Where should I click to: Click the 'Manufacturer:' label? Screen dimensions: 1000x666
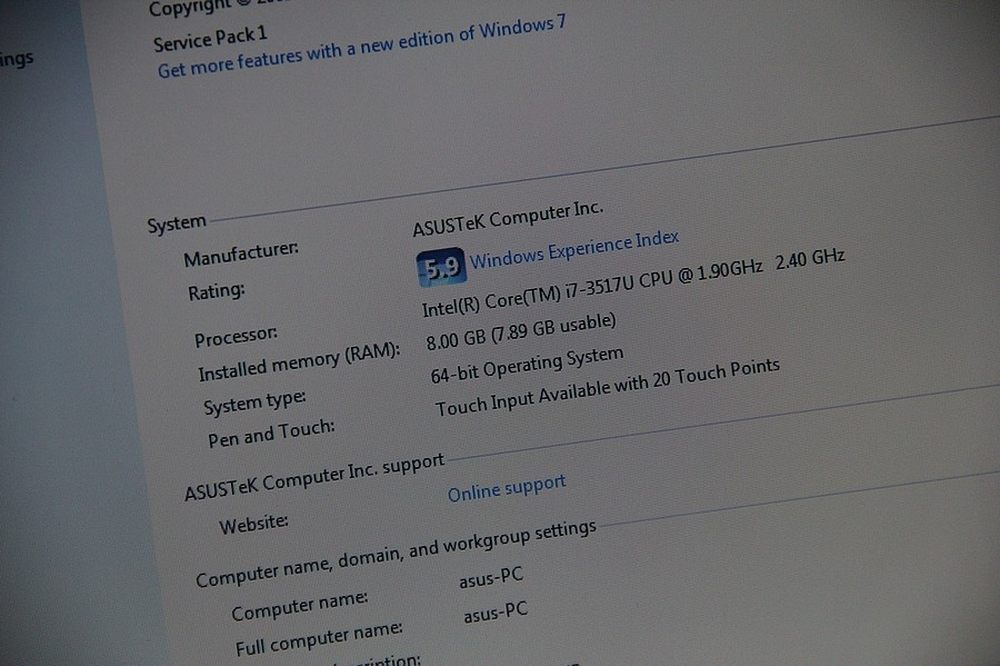241,254
